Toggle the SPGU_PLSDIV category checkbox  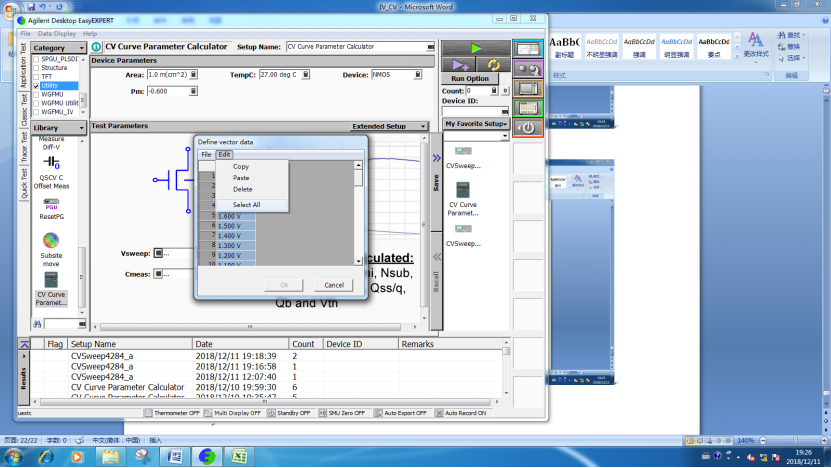pyautogui.click(x=36, y=59)
